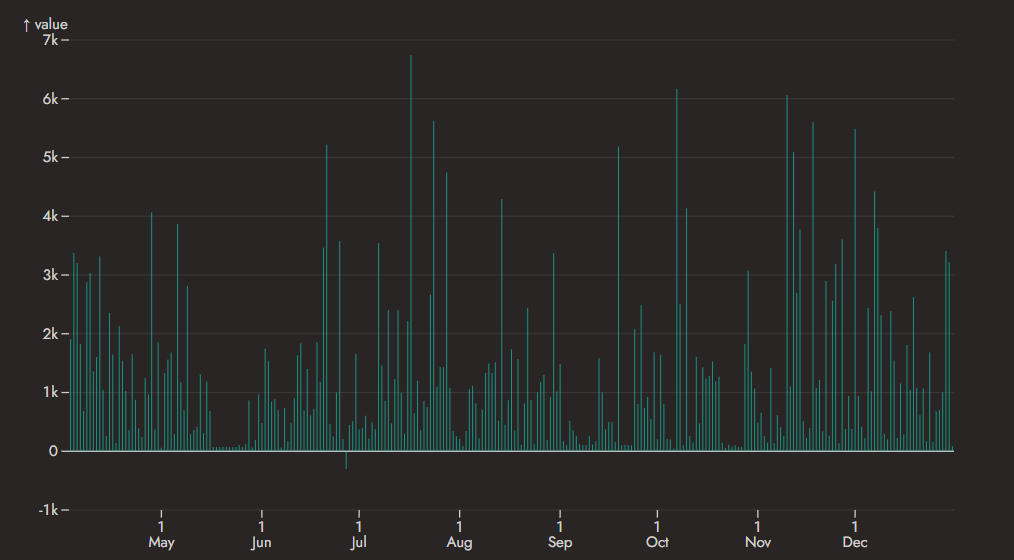Image resolution: width=1014 pixels, height=560 pixels.
Task: Select the -1k y-axis tick label
Action: [48, 510]
